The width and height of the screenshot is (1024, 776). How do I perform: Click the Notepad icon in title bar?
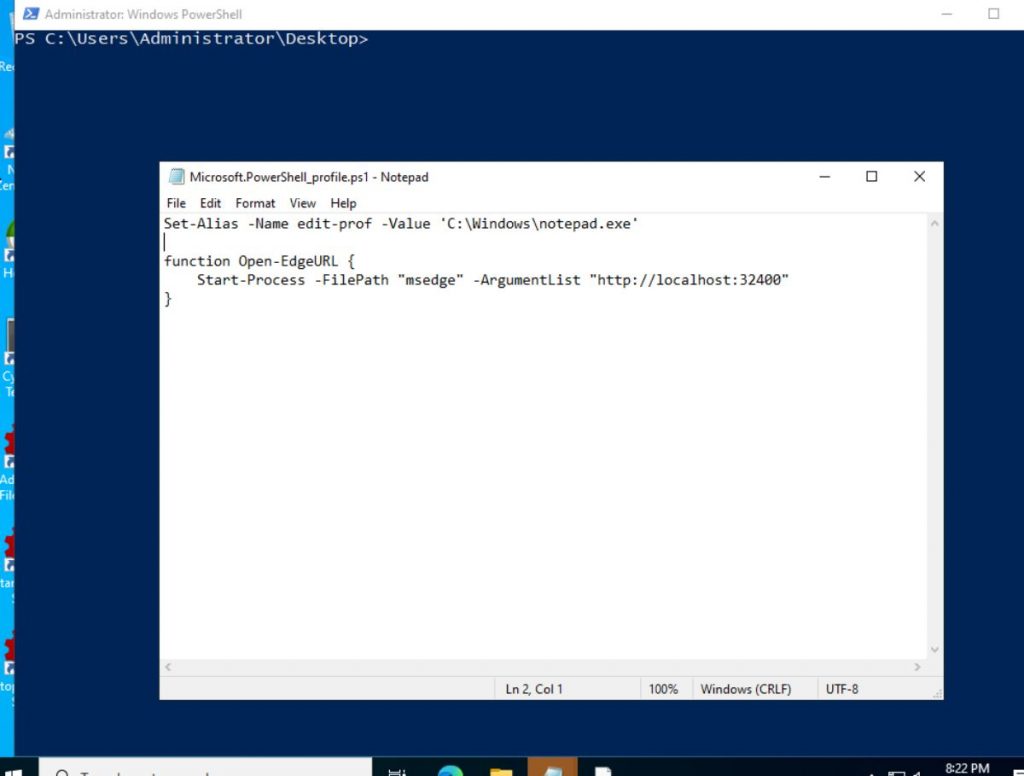click(177, 177)
